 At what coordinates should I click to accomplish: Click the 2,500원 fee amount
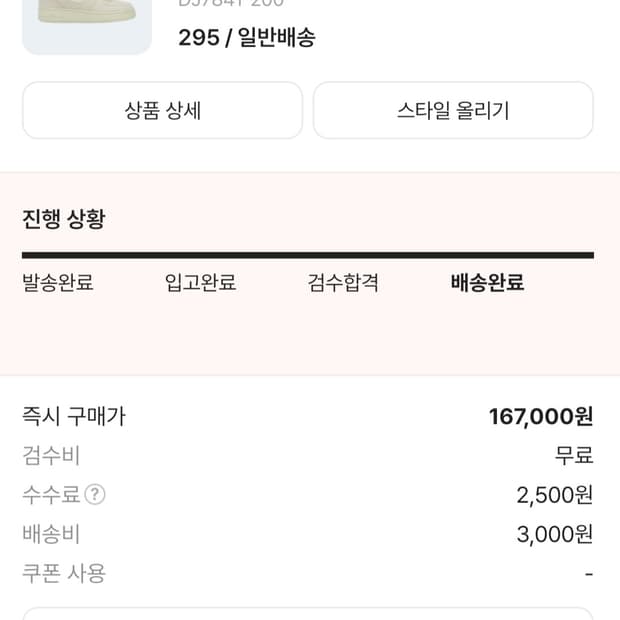[554, 494]
